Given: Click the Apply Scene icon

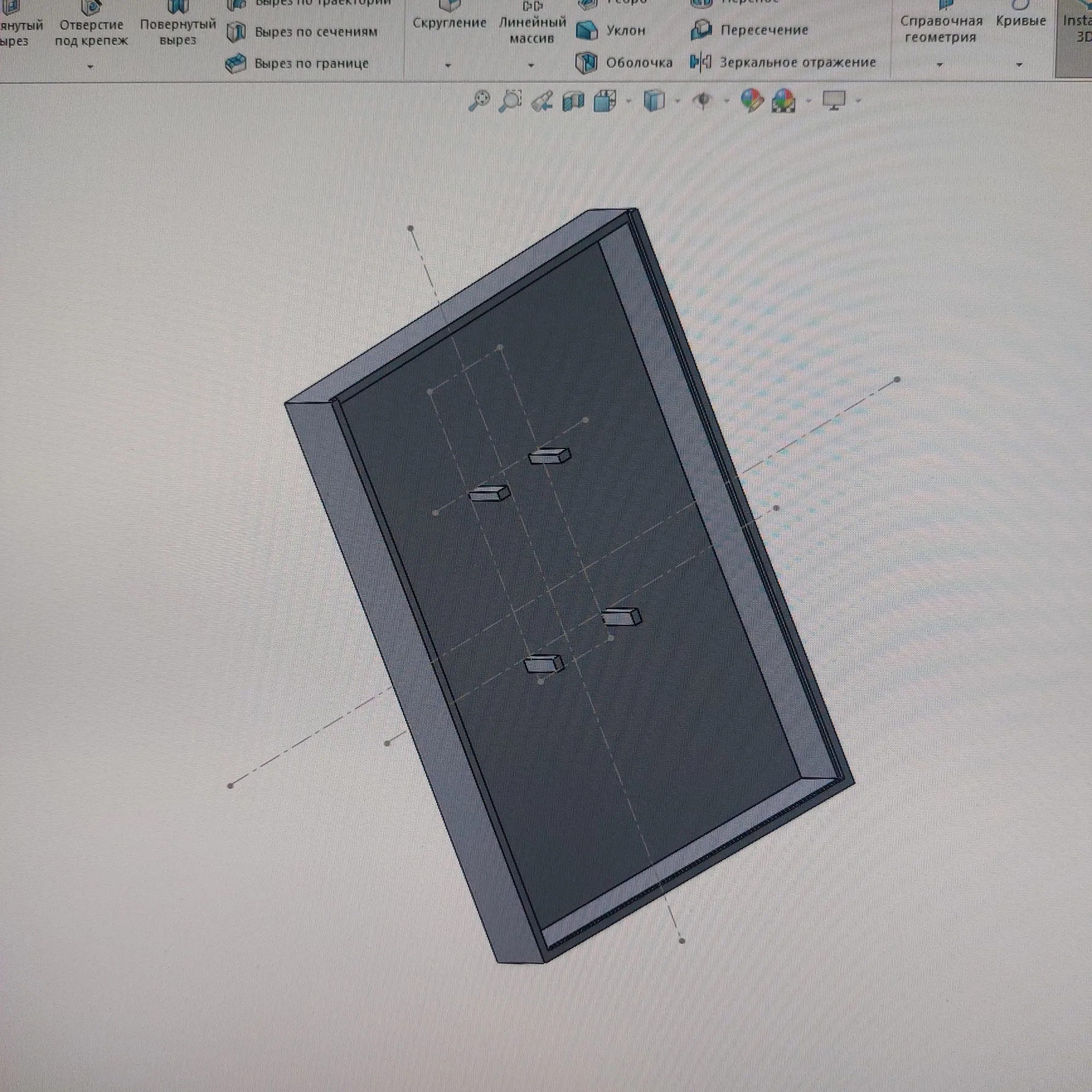Looking at the screenshot, I should pyautogui.click(x=784, y=102).
